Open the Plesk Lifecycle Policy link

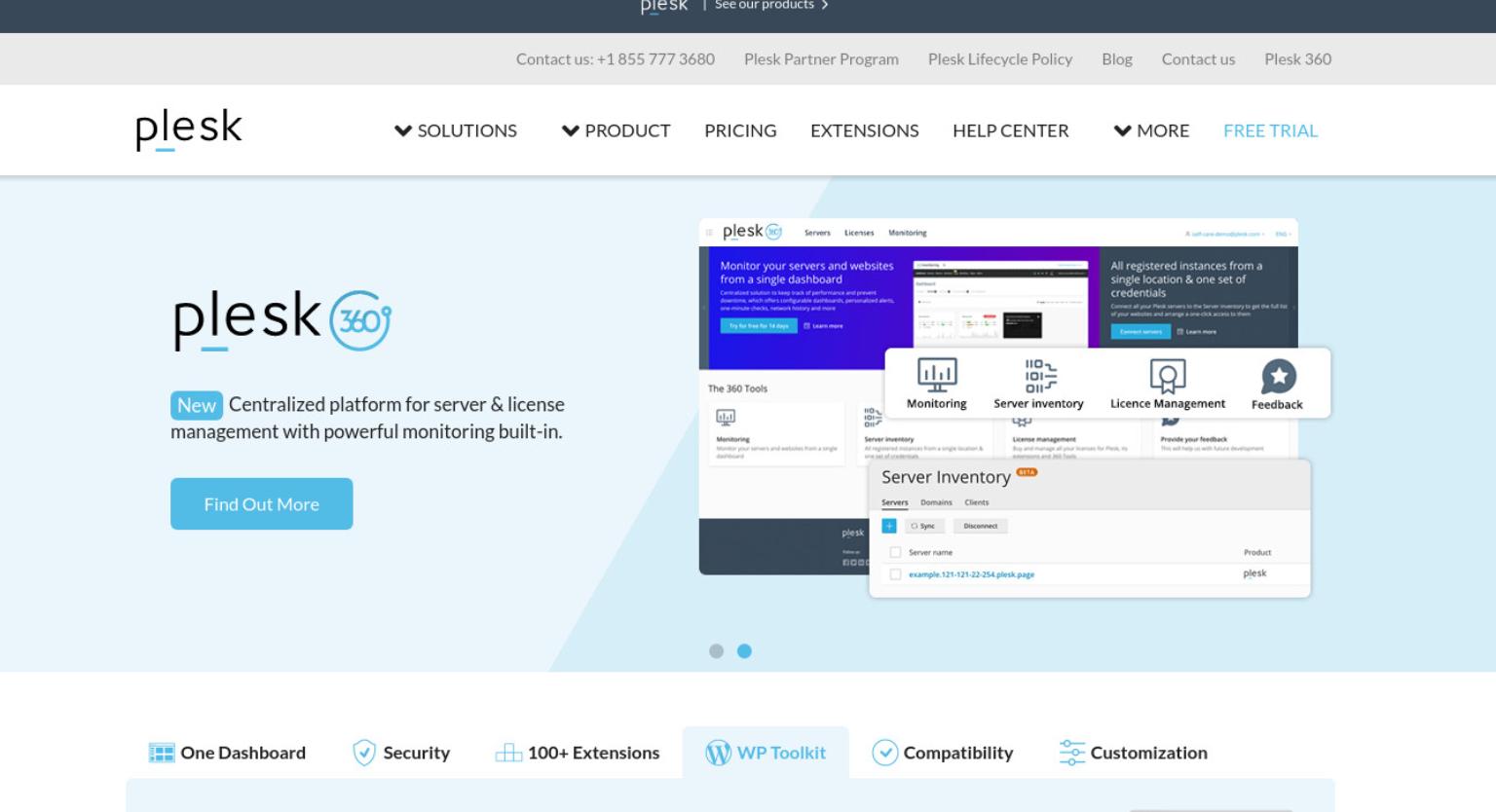pos(1000,59)
